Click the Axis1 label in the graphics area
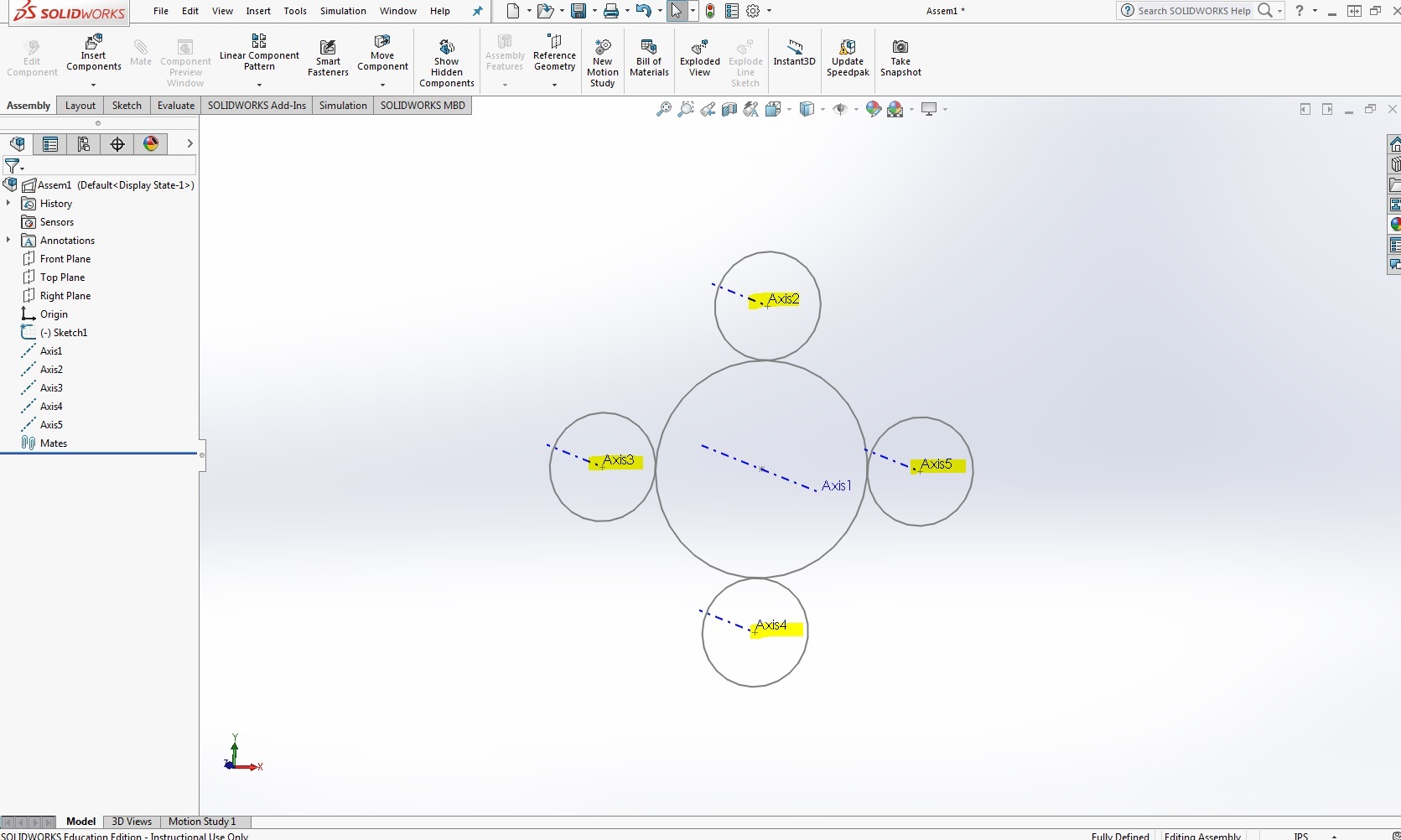Image resolution: width=1401 pixels, height=840 pixels. pyautogui.click(x=836, y=485)
